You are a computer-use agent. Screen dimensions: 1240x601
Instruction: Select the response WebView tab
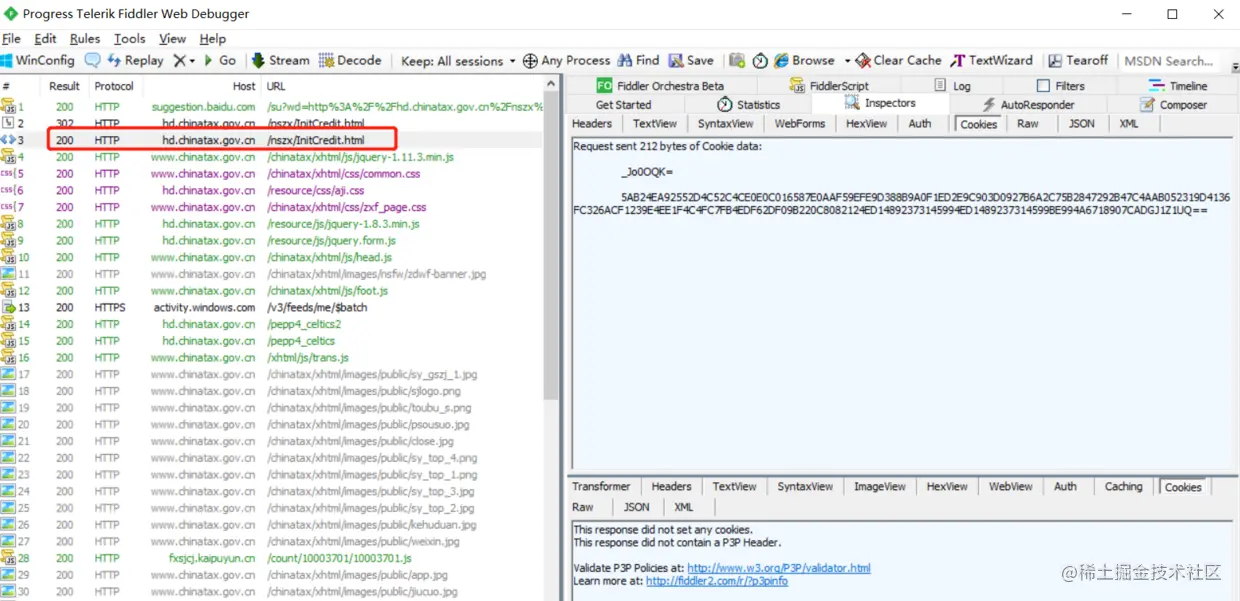click(x=1010, y=487)
